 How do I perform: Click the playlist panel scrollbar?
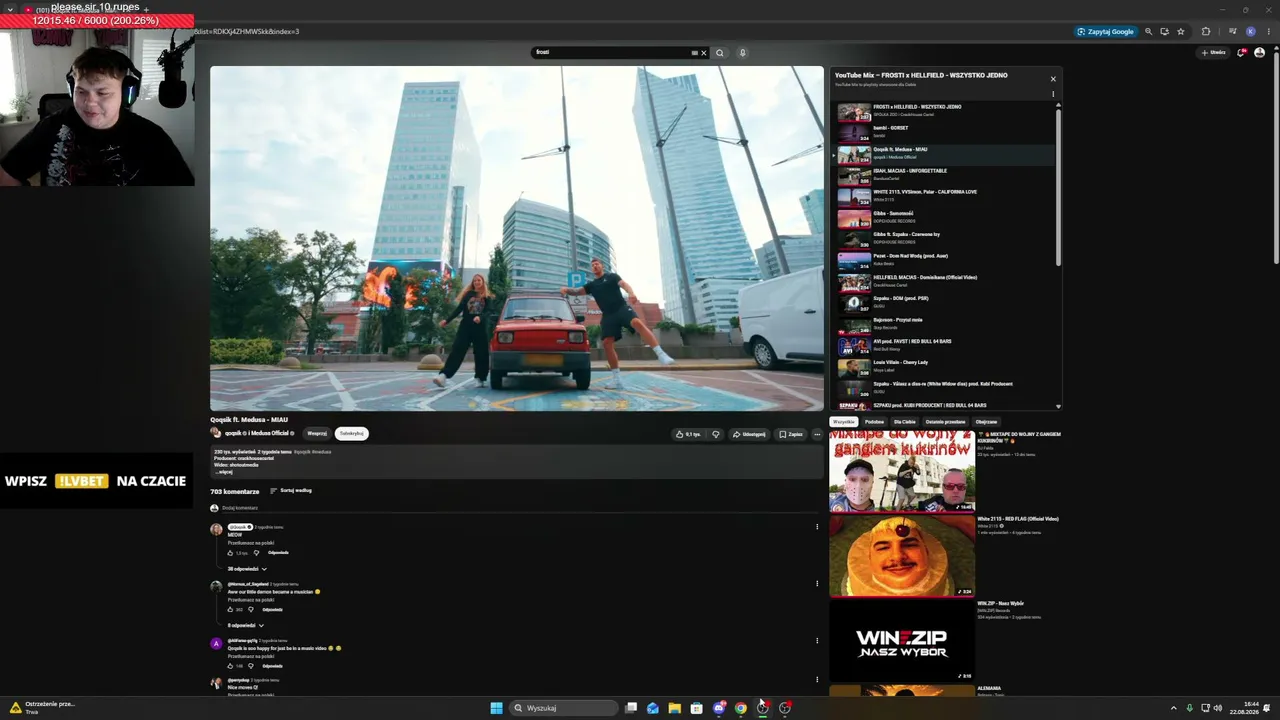tap(1058, 185)
